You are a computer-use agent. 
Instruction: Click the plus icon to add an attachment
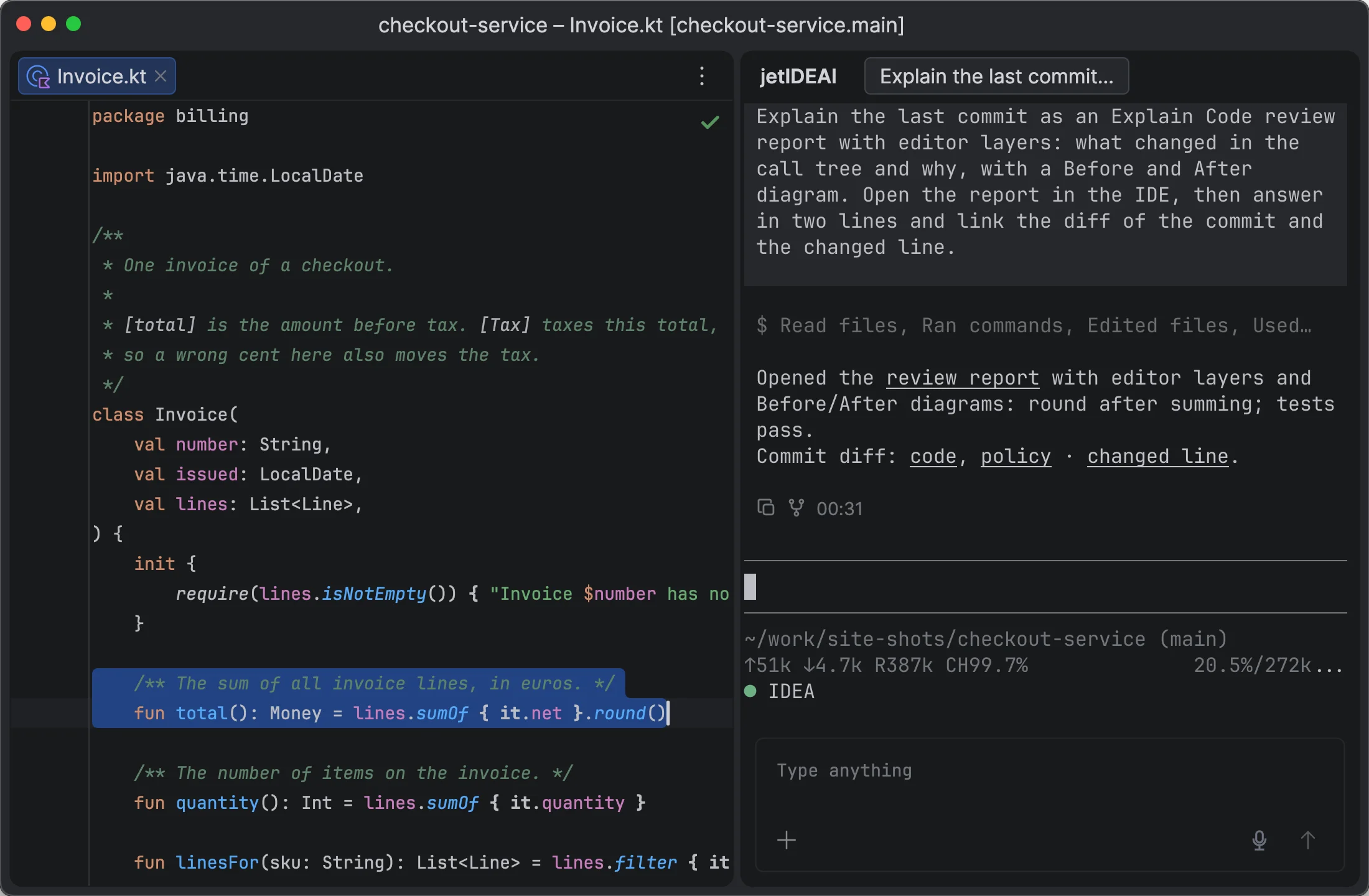(x=787, y=840)
